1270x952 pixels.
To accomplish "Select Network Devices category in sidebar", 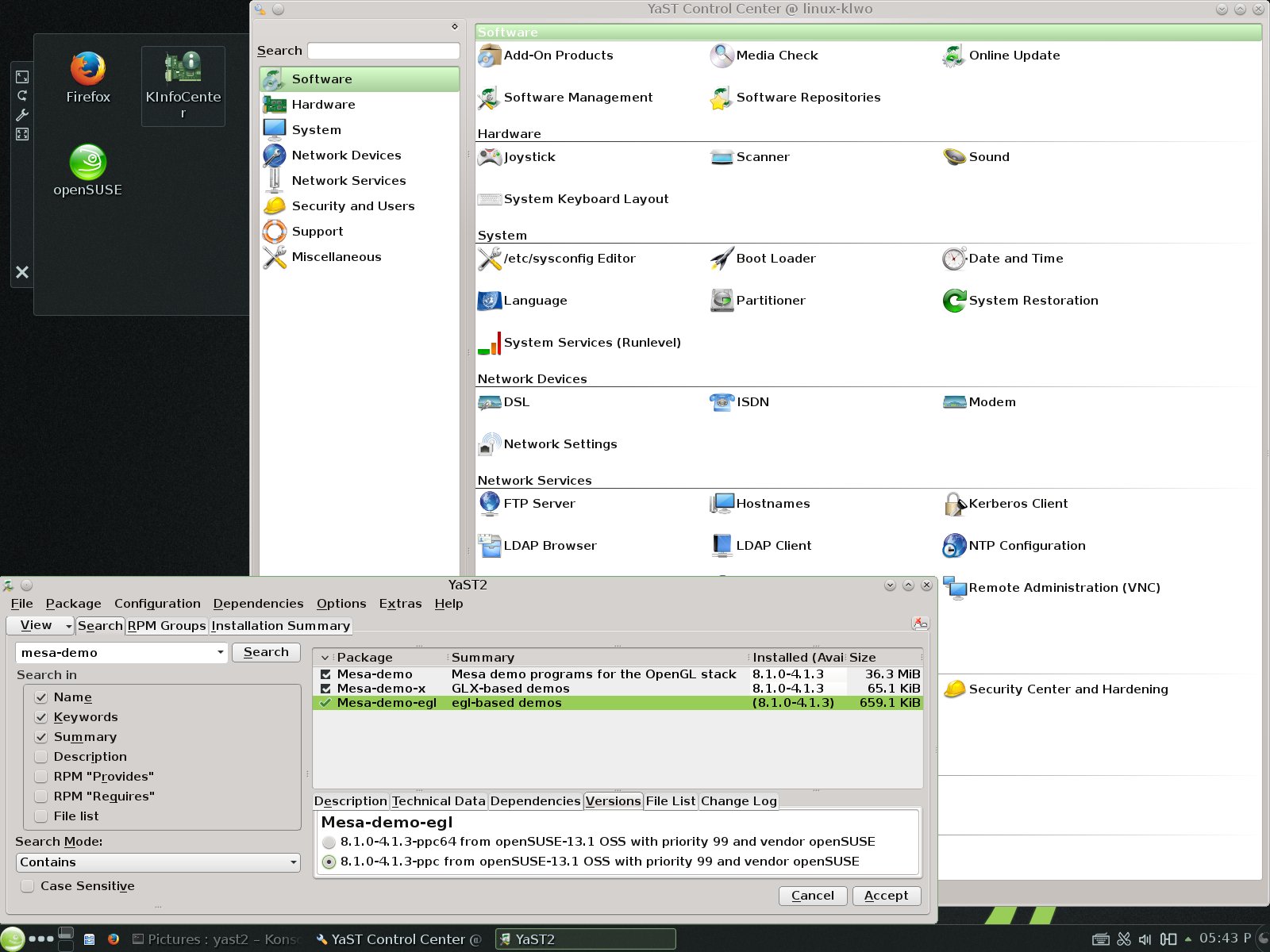I will pos(346,155).
